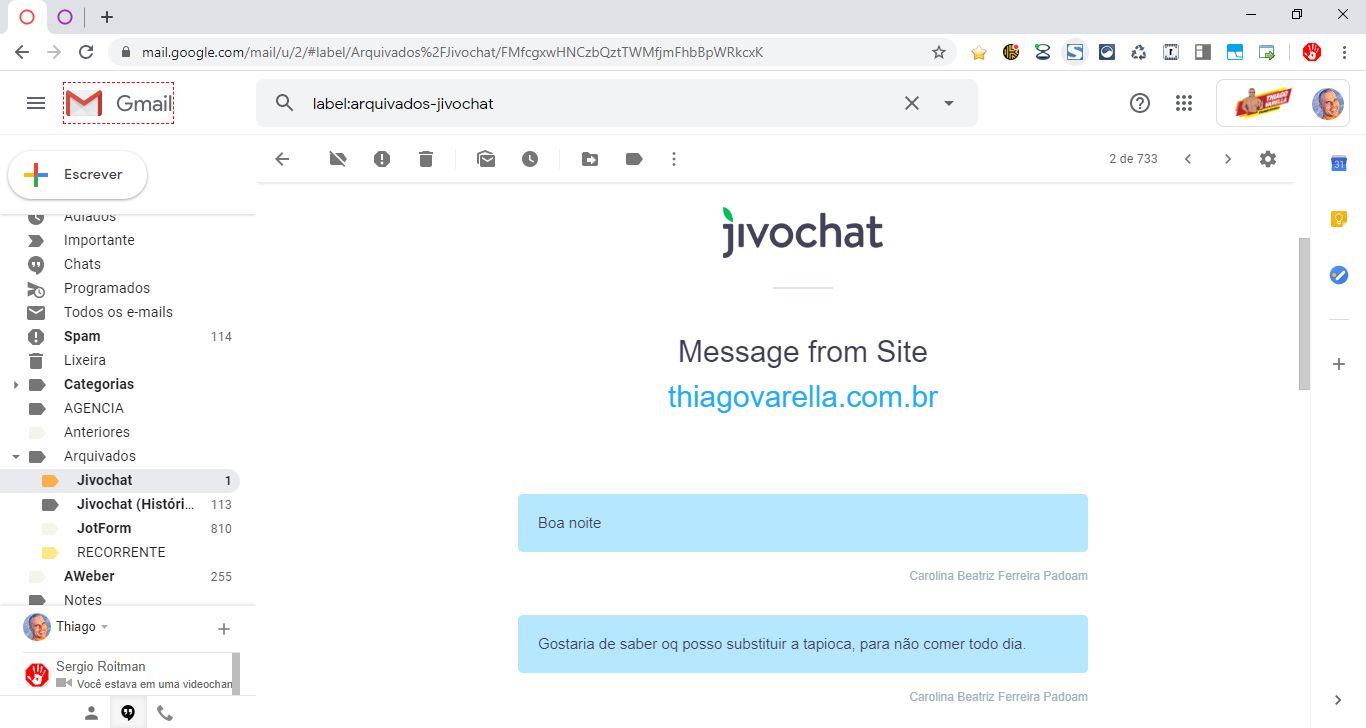
Task: Switch to the second browser tab
Action: coord(65,17)
